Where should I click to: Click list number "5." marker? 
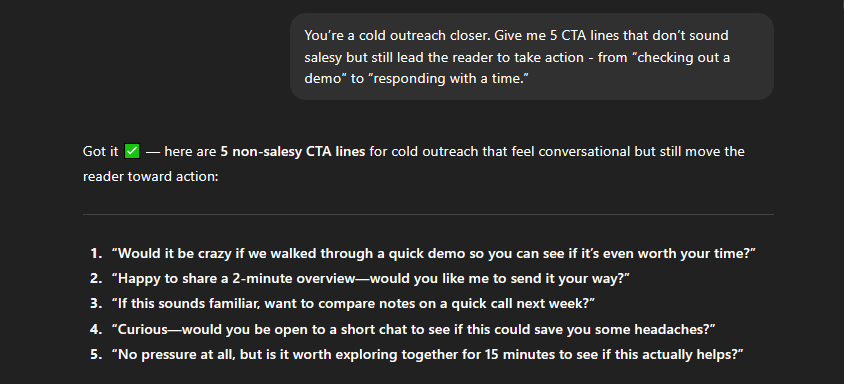click(96, 354)
